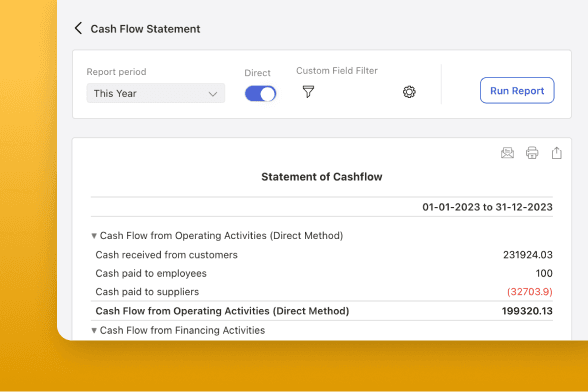The width and height of the screenshot is (588, 392).
Task: Click the date range 01-01-2023 to 31-12-2023
Action: pos(487,207)
